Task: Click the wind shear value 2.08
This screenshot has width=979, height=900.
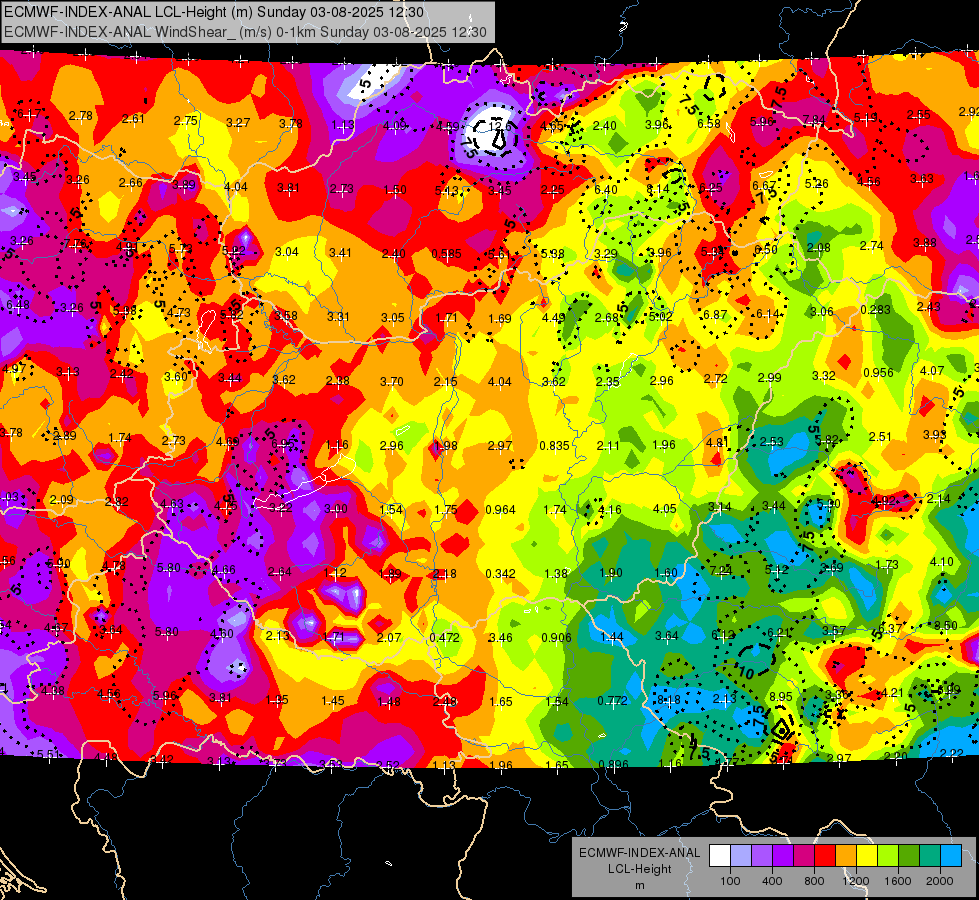Action: (819, 248)
